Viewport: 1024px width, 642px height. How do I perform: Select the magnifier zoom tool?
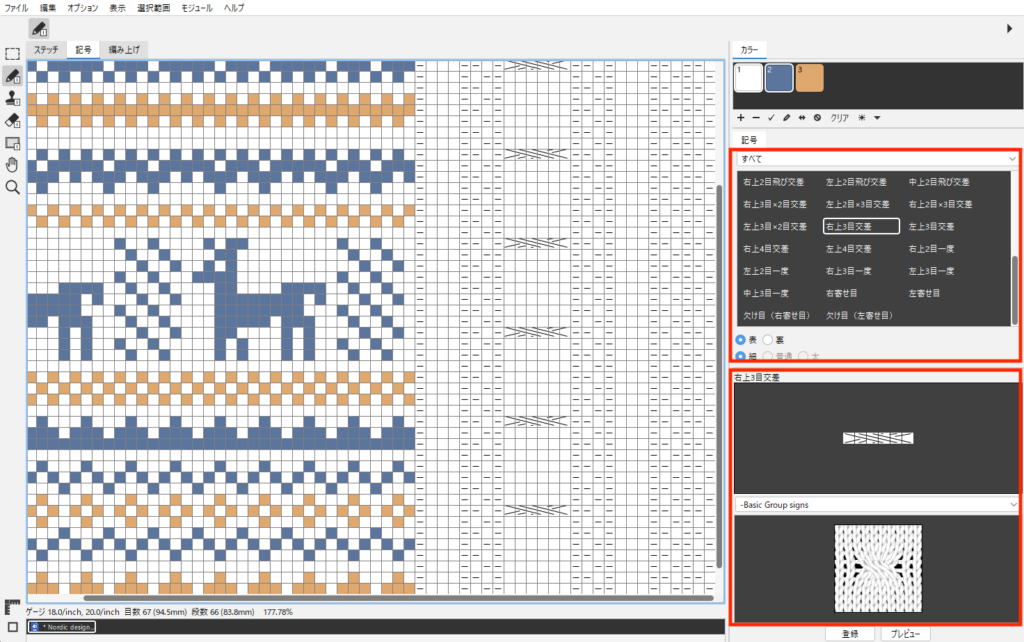12,187
